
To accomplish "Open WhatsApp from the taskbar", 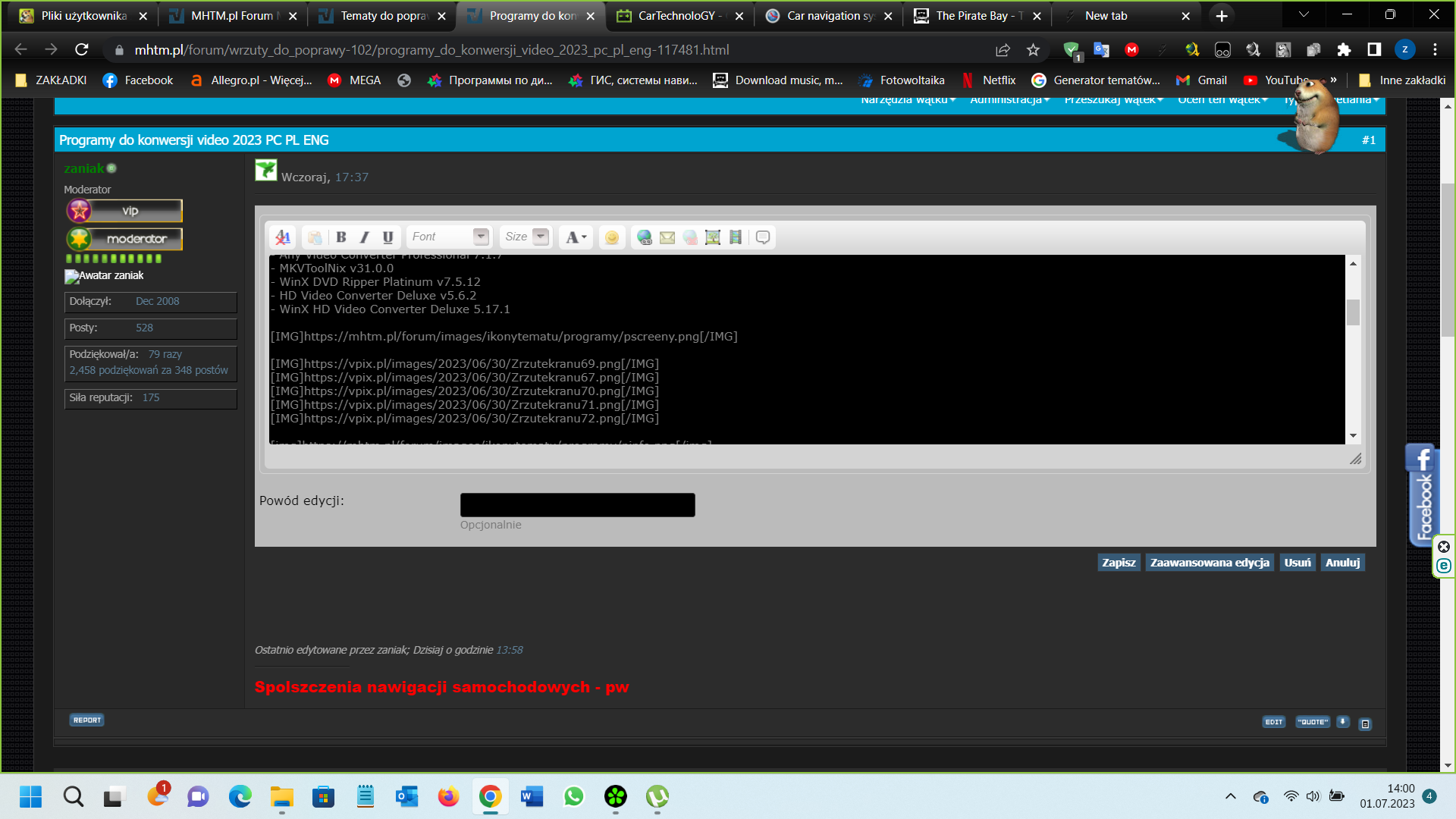I will pyautogui.click(x=574, y=796).
